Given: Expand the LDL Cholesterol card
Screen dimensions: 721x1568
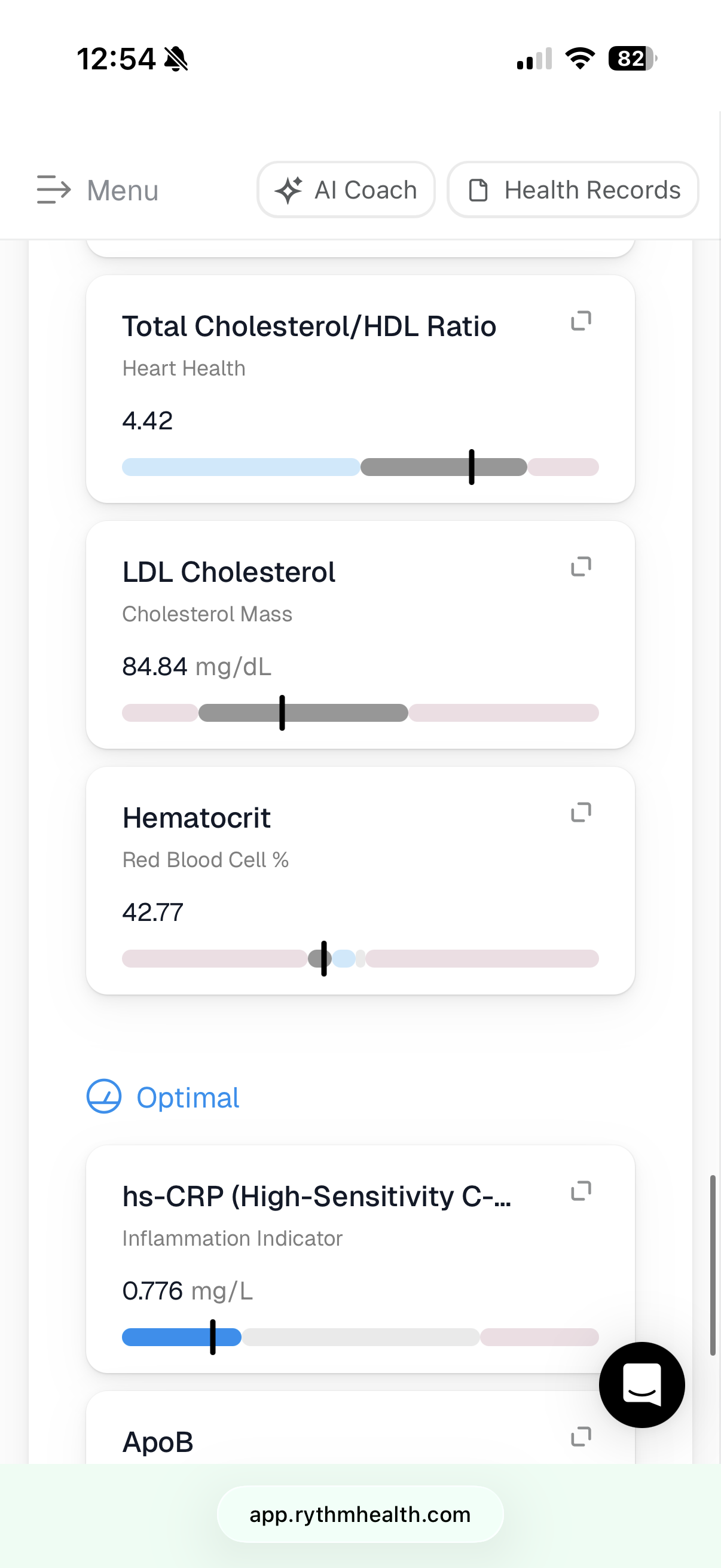Looking at the screenshot, I should coord(581,567).
